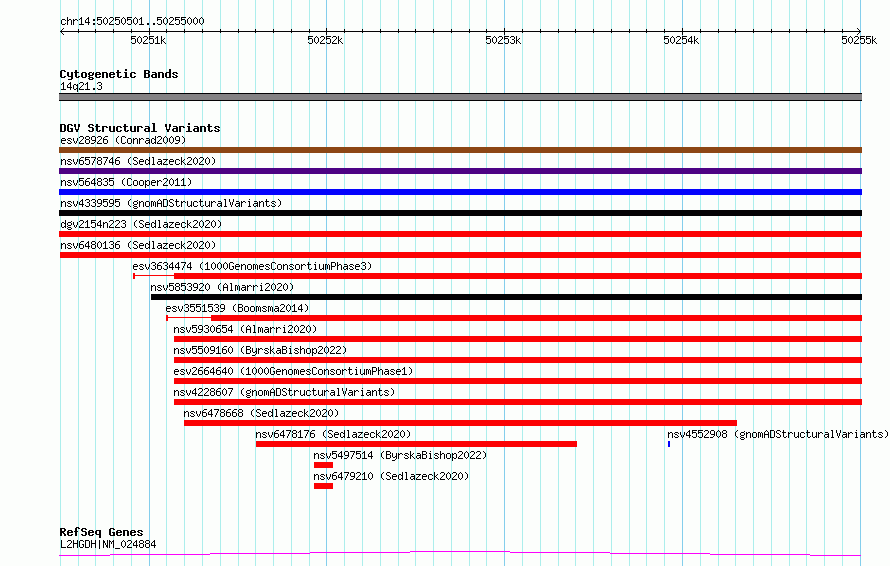Select the black nsv4339595 variant bar

point(460,213)
